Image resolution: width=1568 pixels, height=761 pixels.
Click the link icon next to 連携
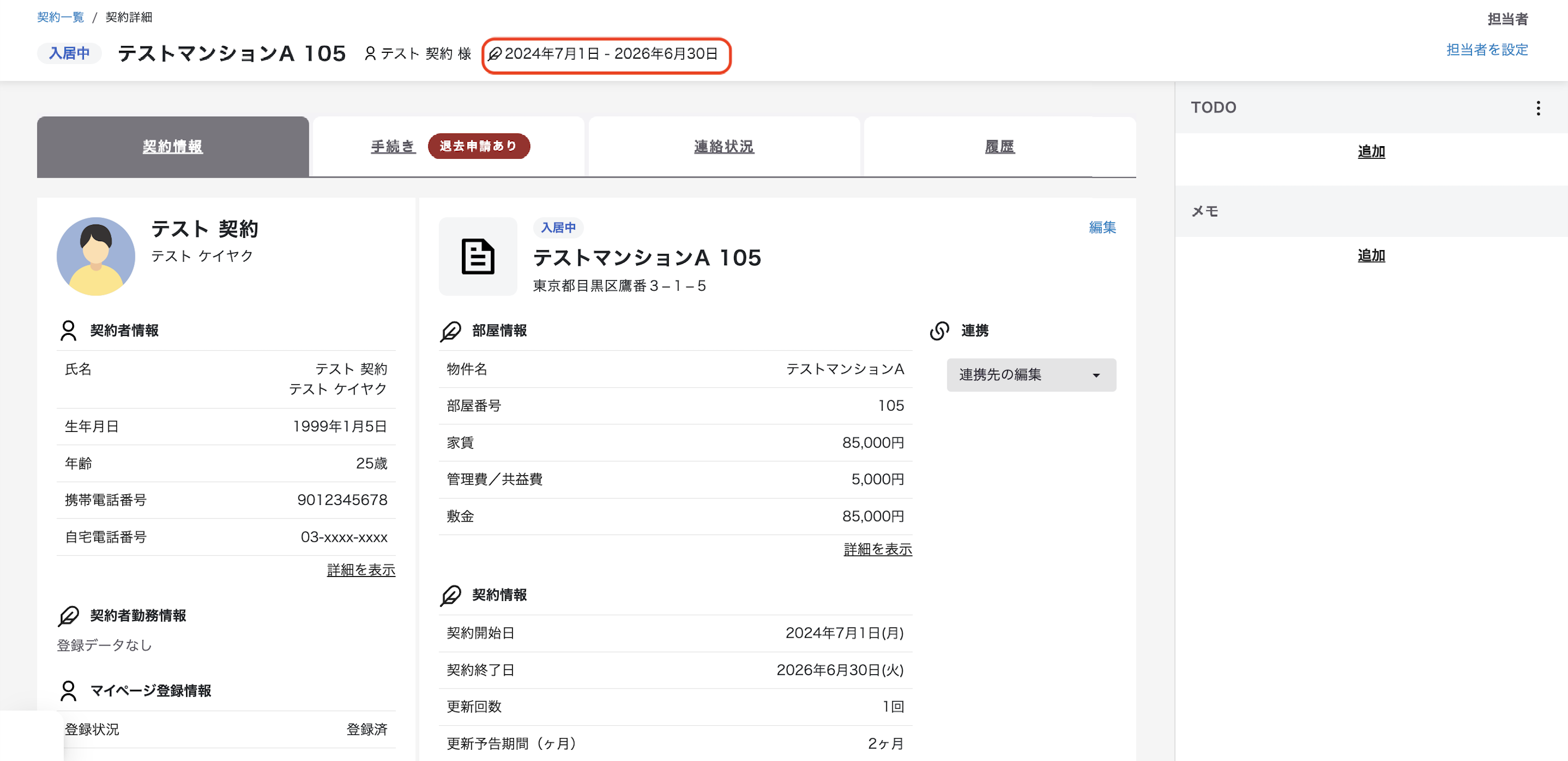coord(939,331)
